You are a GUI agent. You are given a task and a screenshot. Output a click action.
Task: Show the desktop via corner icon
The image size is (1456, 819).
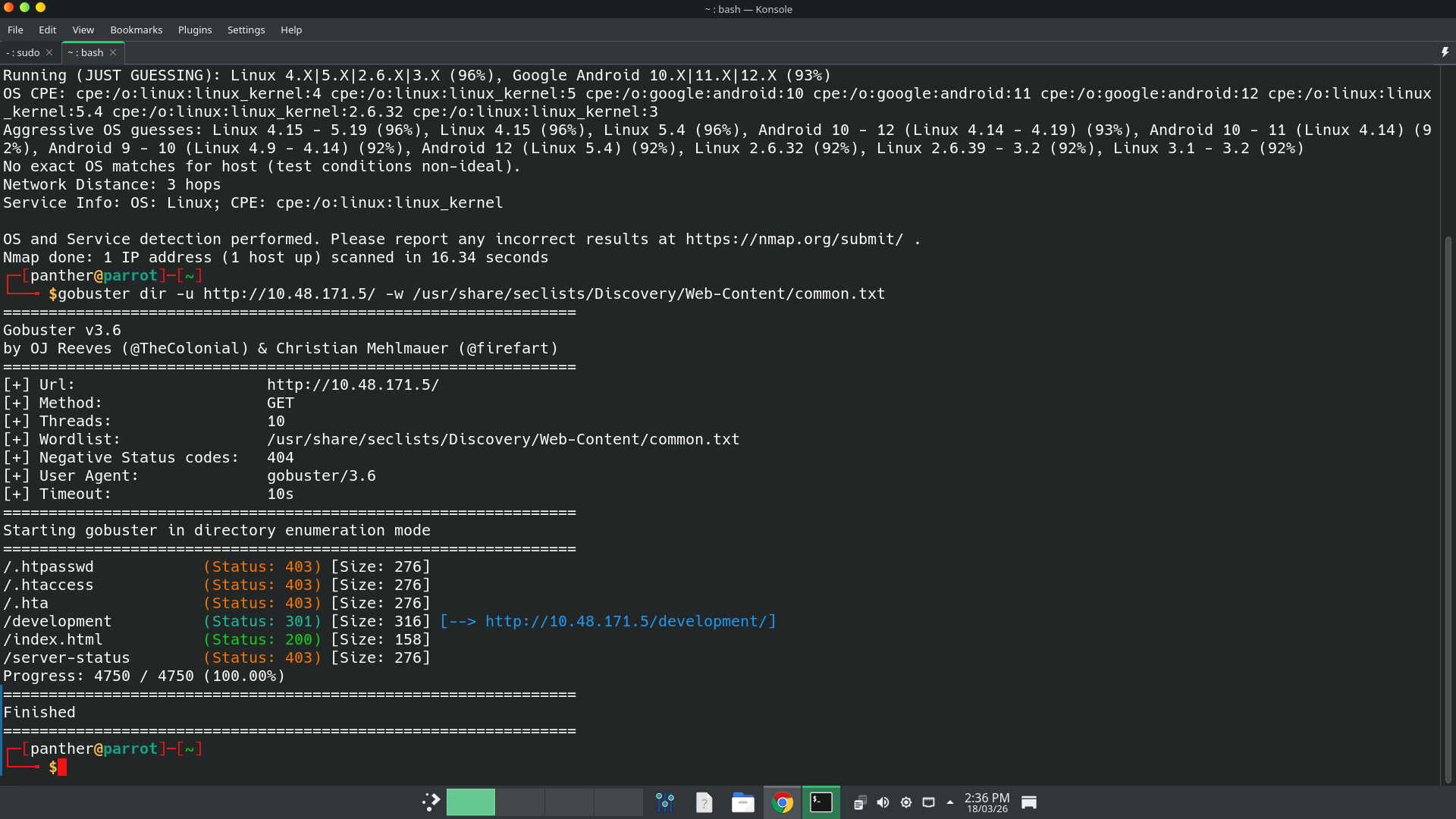[1029, 802]
